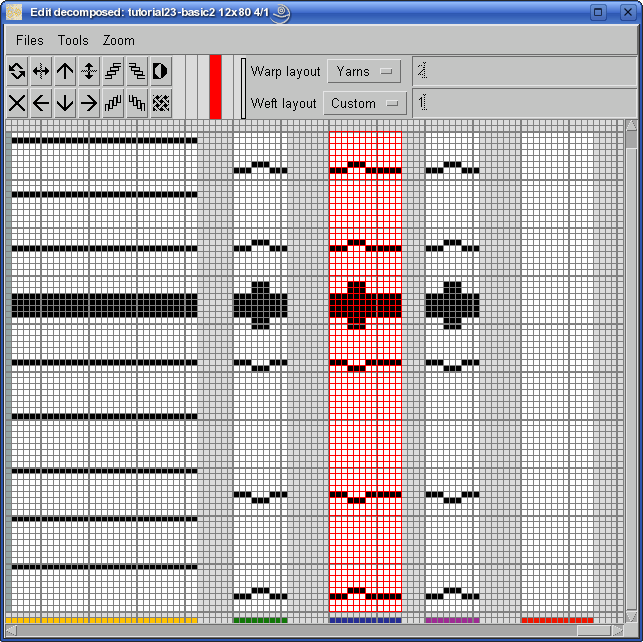Click the shift right arrow icon
Image resolution: width=643 pixels, height=642 pixels.
coord(89,102)
